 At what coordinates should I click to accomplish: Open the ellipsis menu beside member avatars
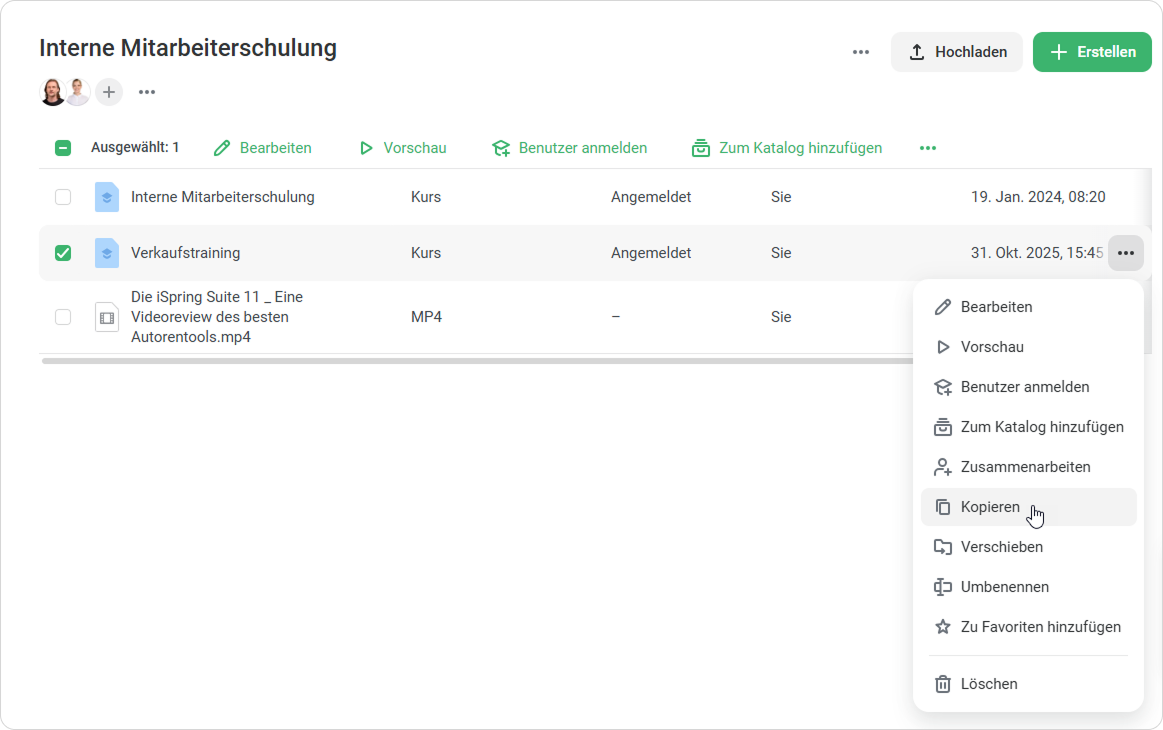tap(147, 92)
